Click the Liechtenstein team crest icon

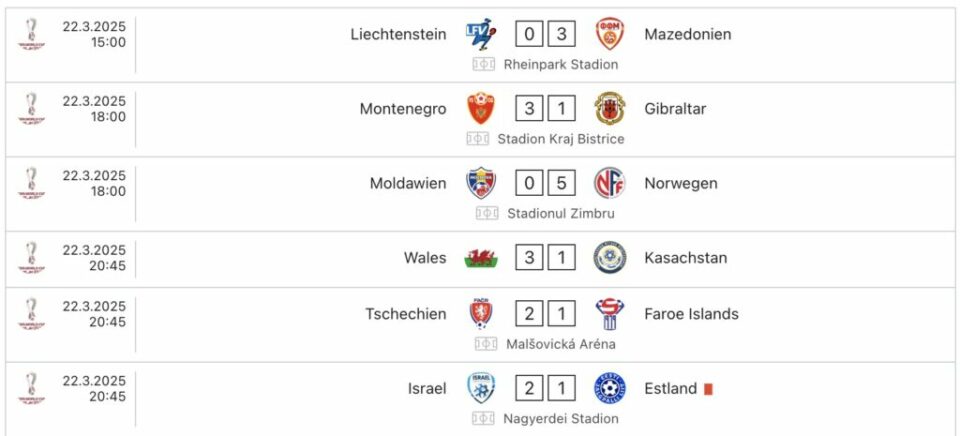(481, 34)
